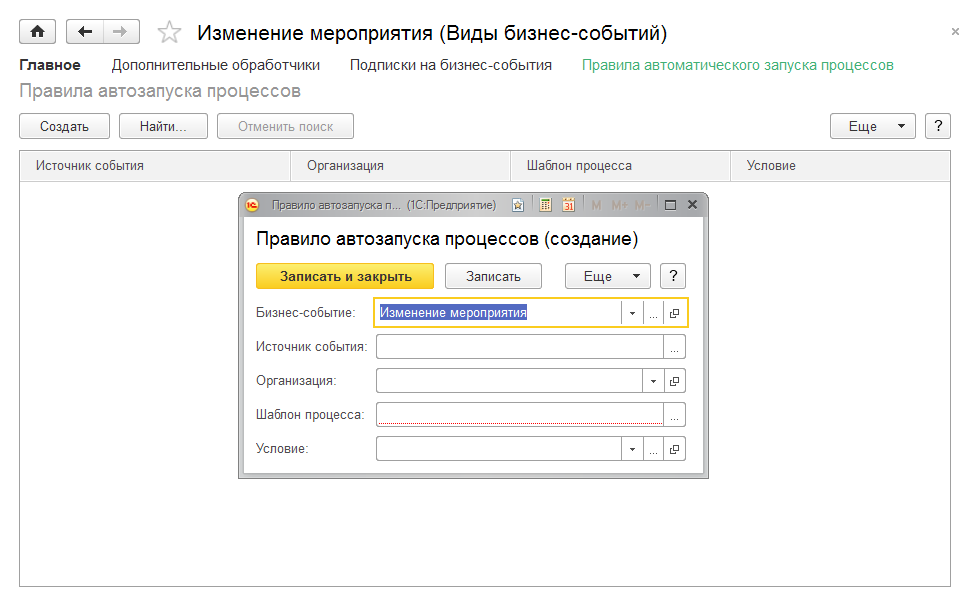Open the Еще menu in main toolbar
977x601 pixels.
pos(872,126)
